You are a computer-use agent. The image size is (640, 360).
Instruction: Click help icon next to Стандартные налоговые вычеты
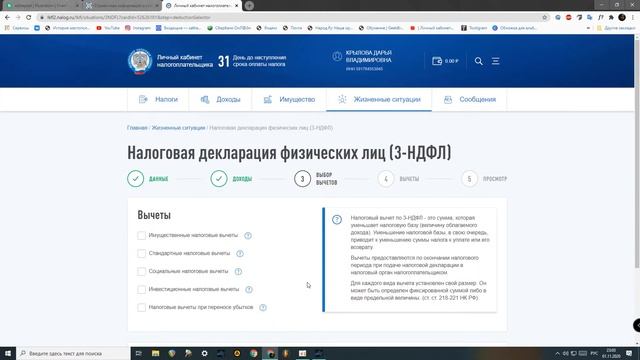click(240, 253)
